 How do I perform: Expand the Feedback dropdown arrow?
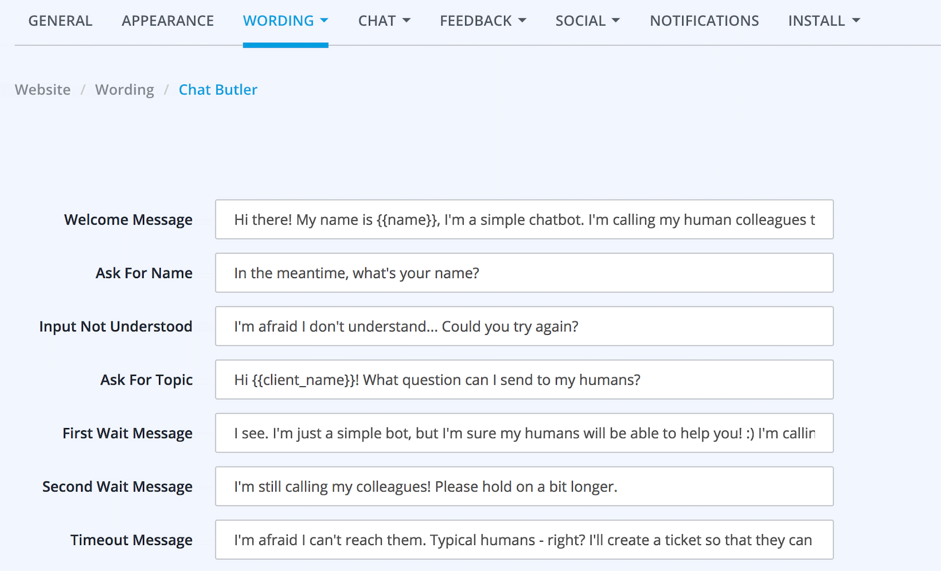click(522, 21)
